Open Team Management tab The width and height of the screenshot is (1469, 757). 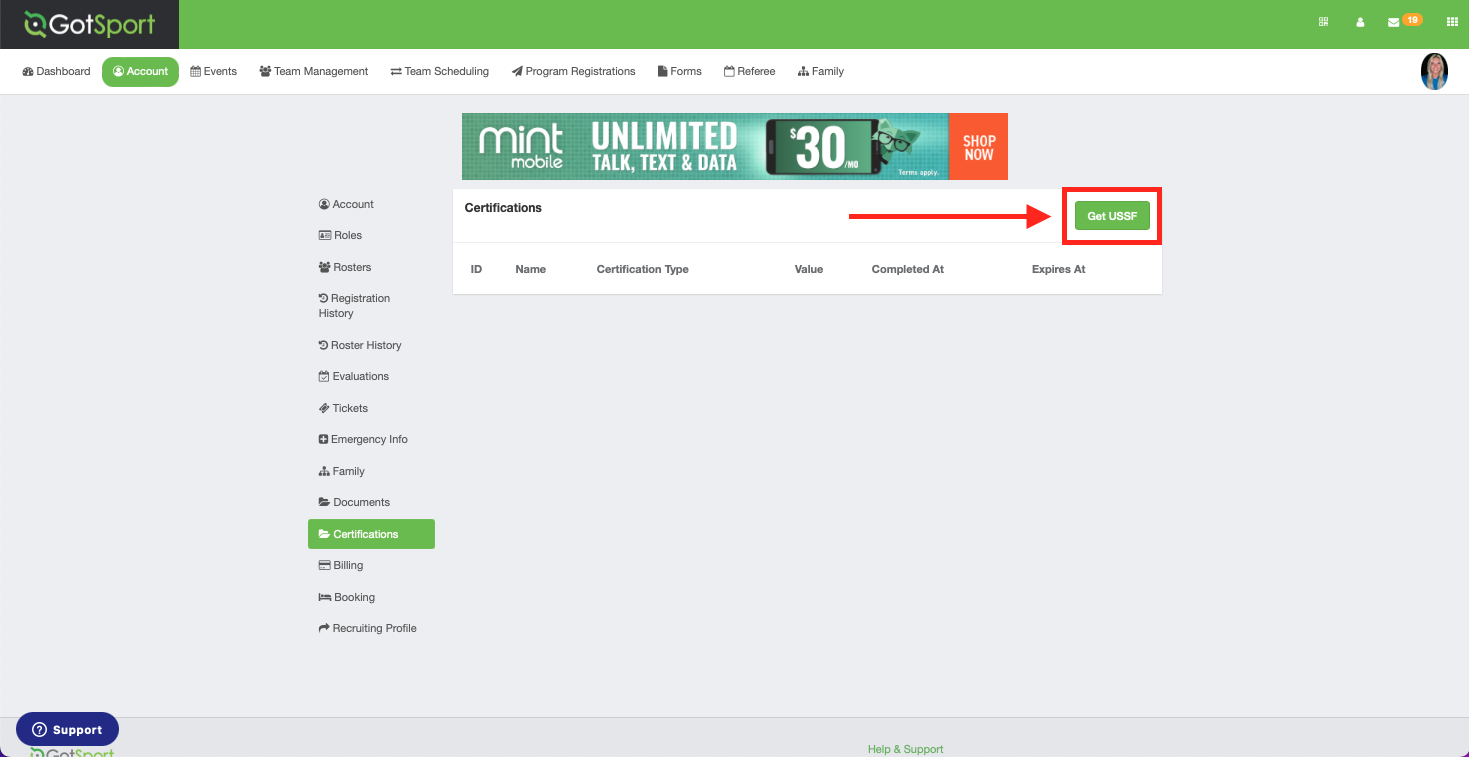(x=313, y=71)
